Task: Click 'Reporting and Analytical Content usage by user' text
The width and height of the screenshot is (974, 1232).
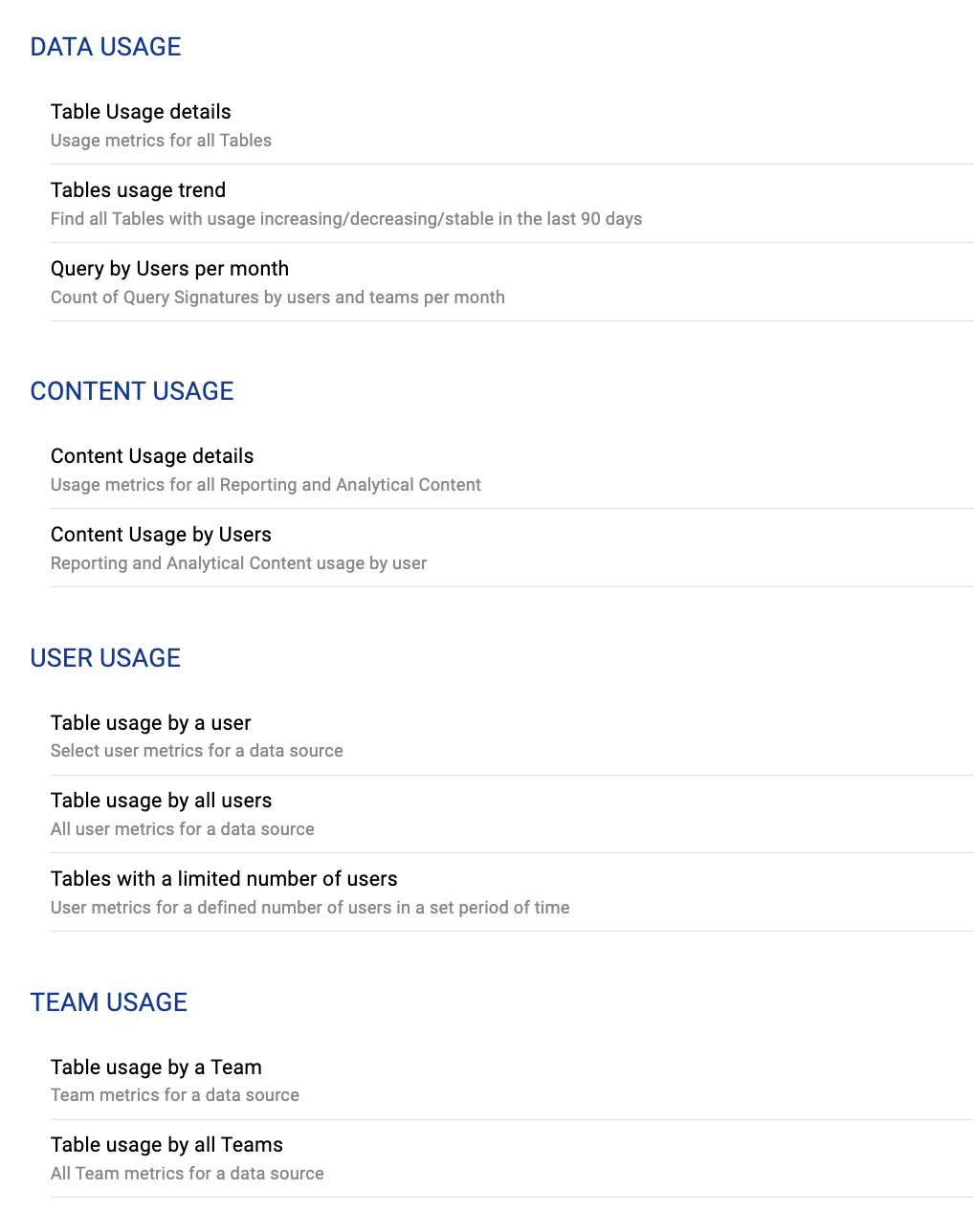Action: (x=238, y=563)
